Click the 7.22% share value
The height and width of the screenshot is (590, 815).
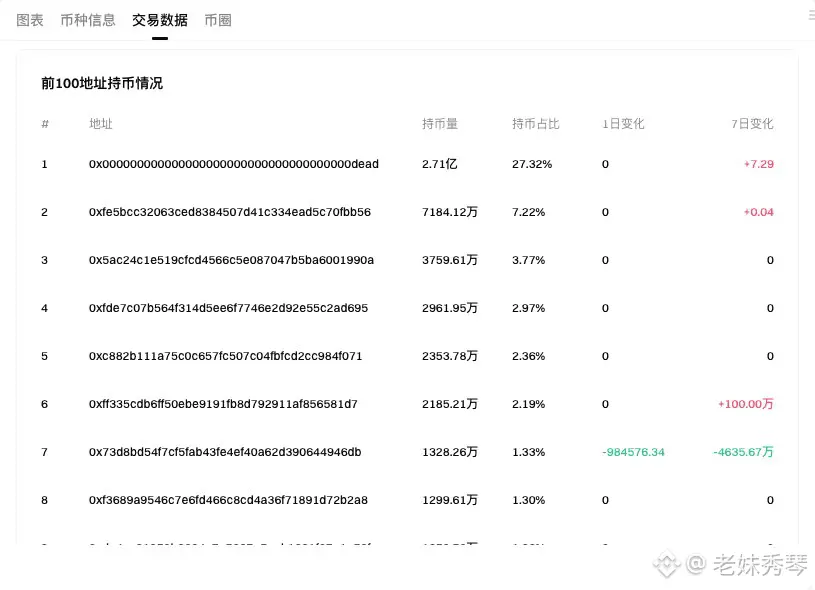point(529,212)
